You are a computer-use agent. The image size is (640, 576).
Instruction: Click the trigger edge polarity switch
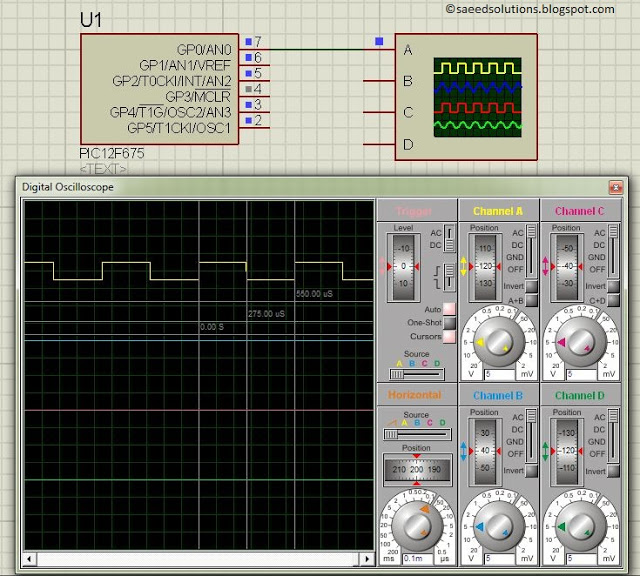coord(449,277)
